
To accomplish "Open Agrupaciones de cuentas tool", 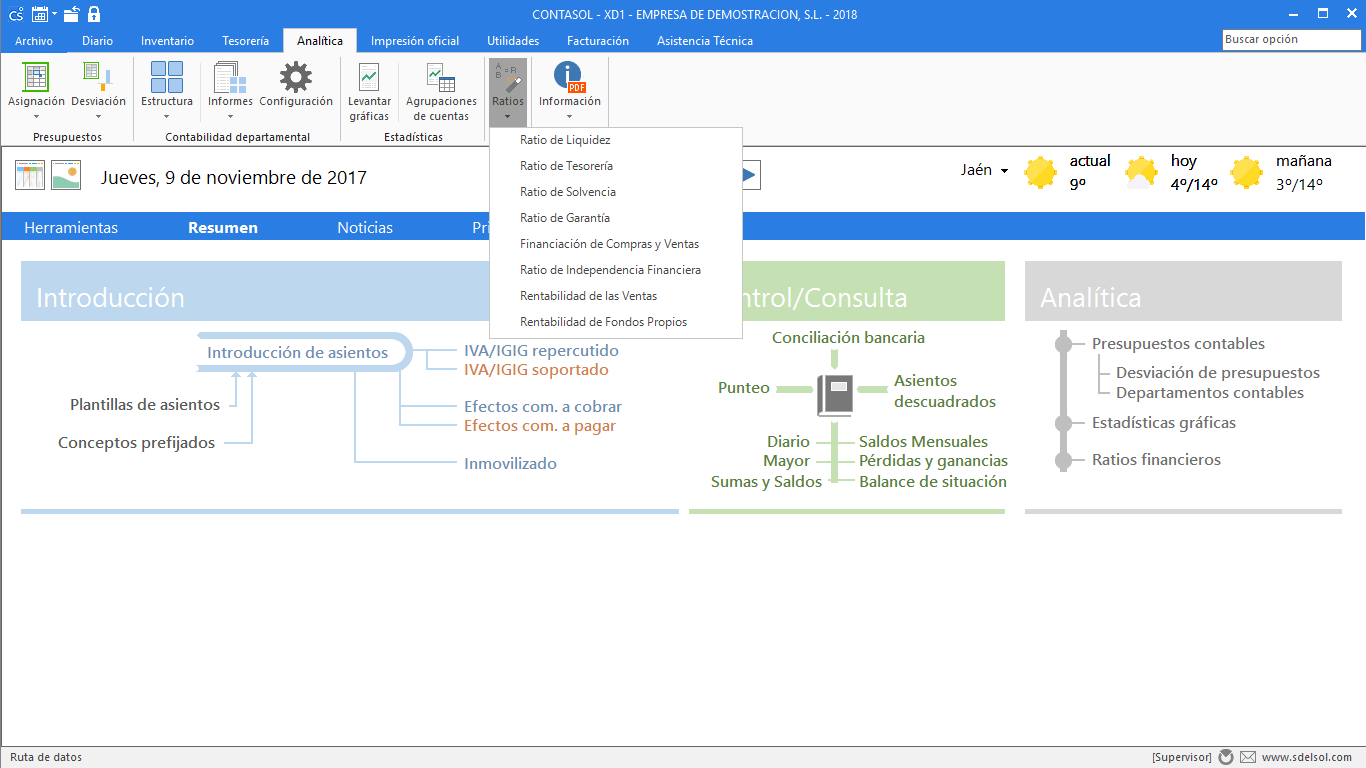I will pos(441,91).
